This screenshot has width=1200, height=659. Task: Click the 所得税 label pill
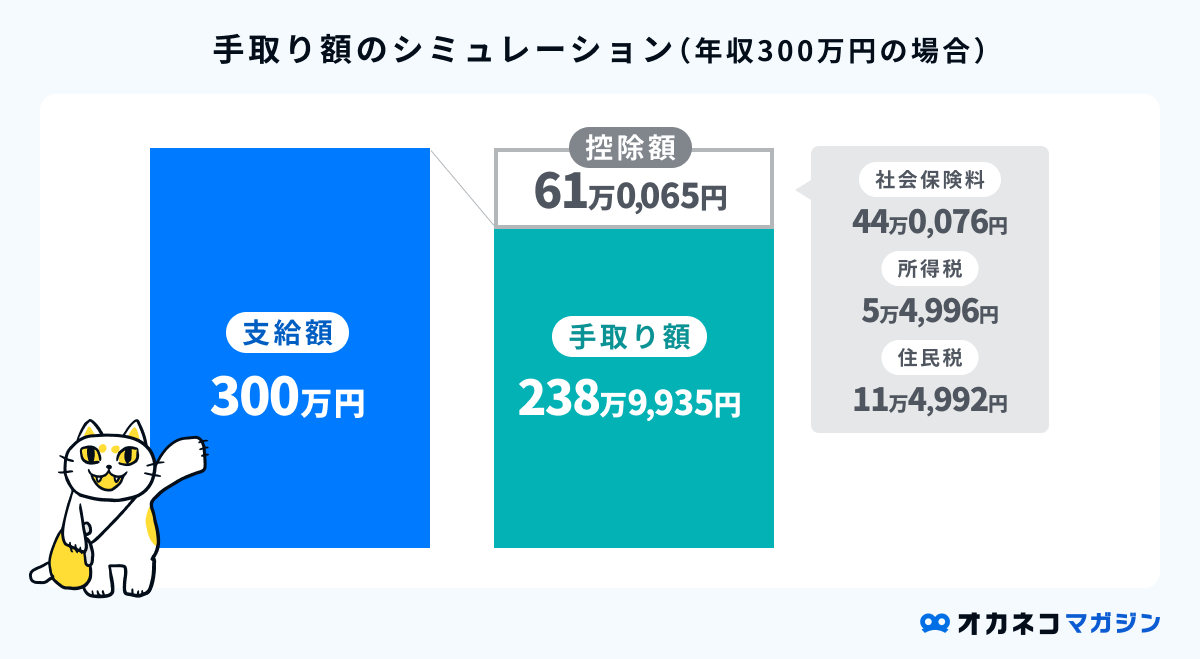(x=929, y=269)
